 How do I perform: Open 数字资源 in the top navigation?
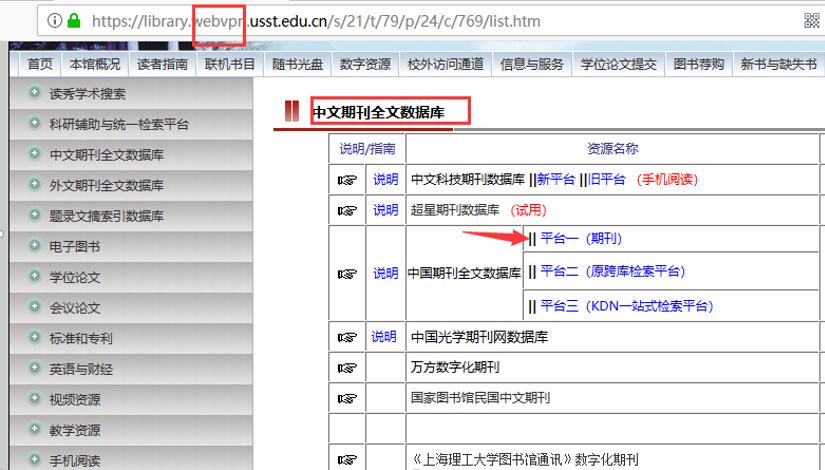[x=364, y=64]
